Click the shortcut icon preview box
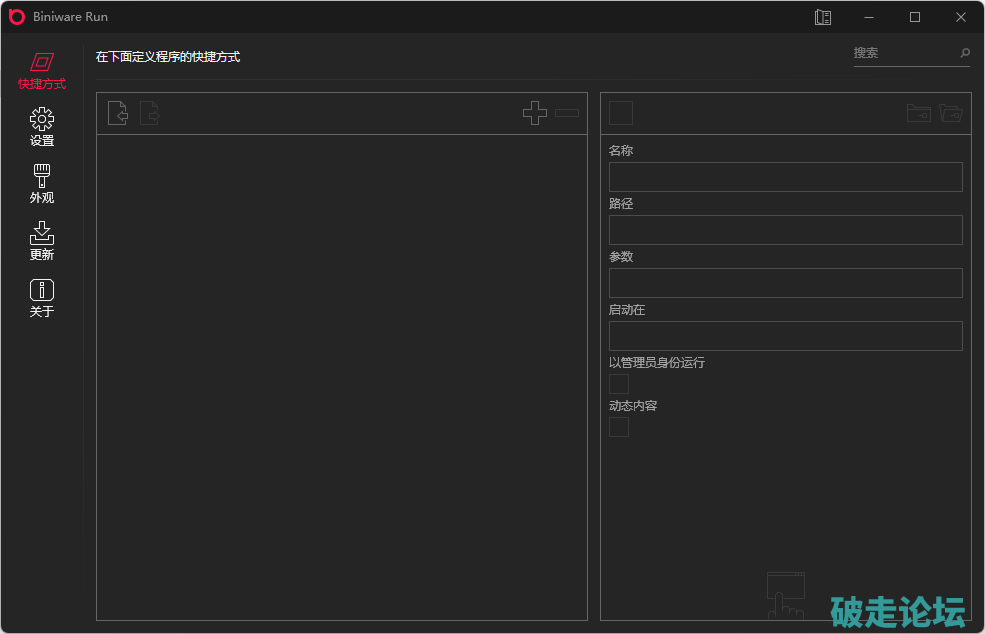Image resolution: width=985 pixels, height=634 pixels. (621, 113)
